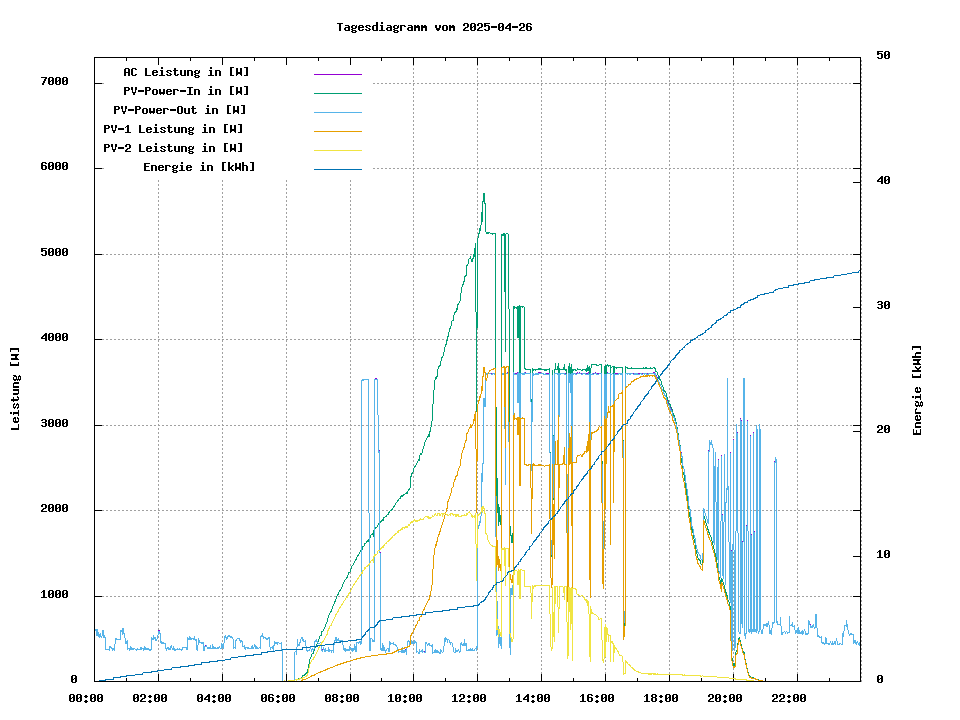The image size is (960, 720).
Task: Click the 4000 tick label on the left axis
Action: pos(54,339)
